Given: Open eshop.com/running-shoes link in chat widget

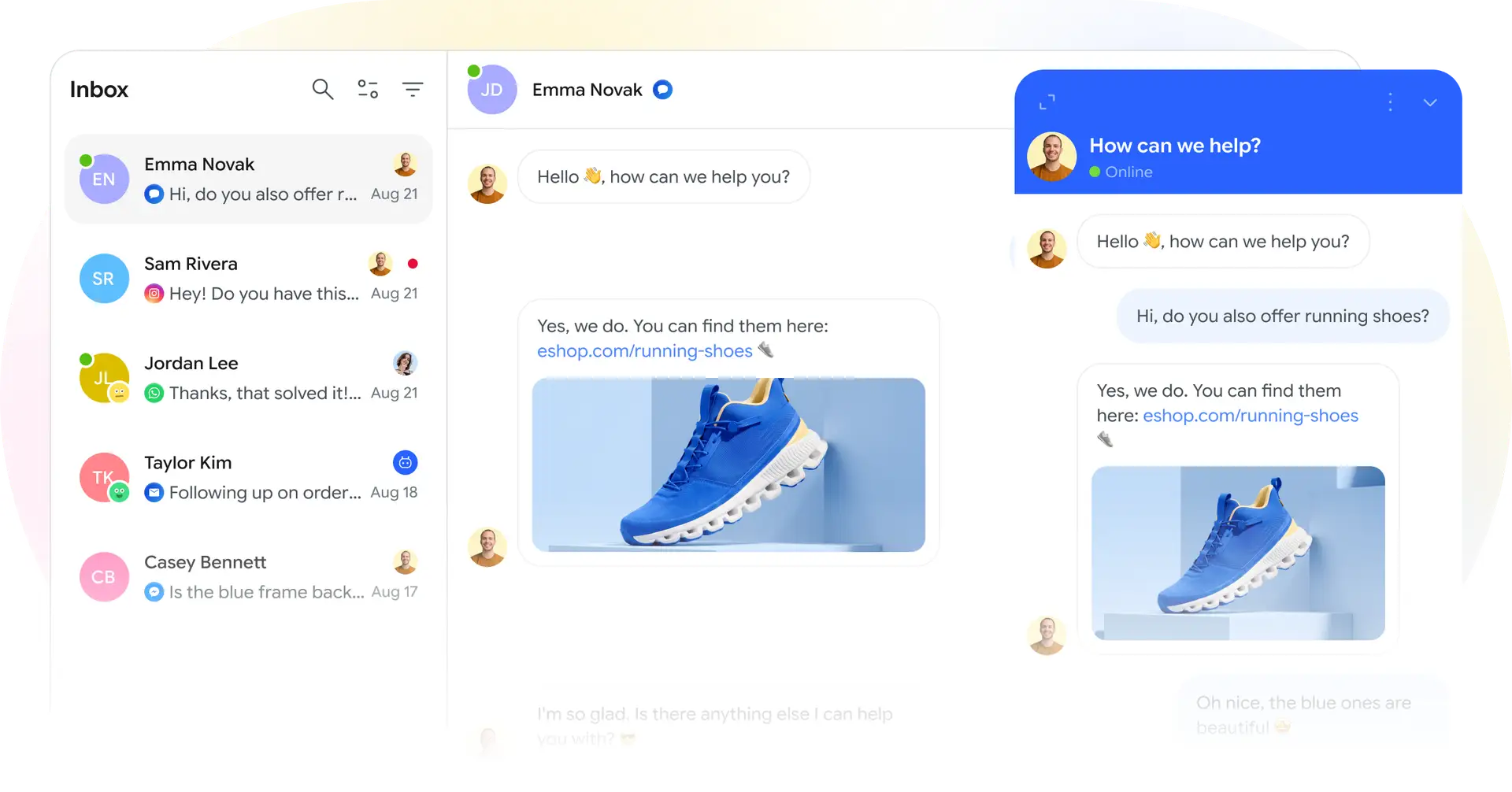Looking at the screenshot, I should click(1251, 416).
